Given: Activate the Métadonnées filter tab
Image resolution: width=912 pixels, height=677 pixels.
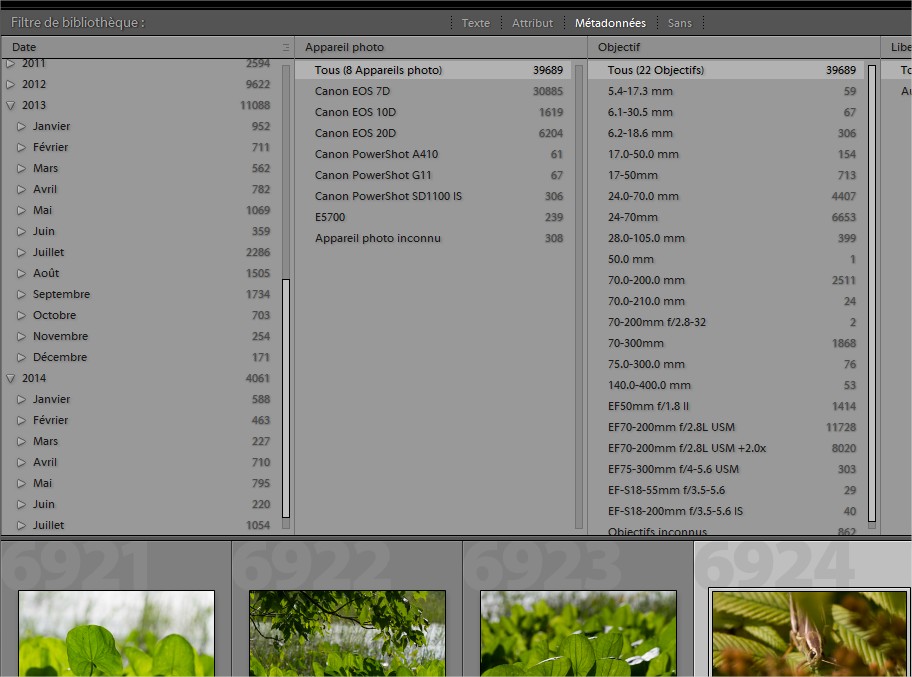Looking at the screenshot, I should 610,23.
